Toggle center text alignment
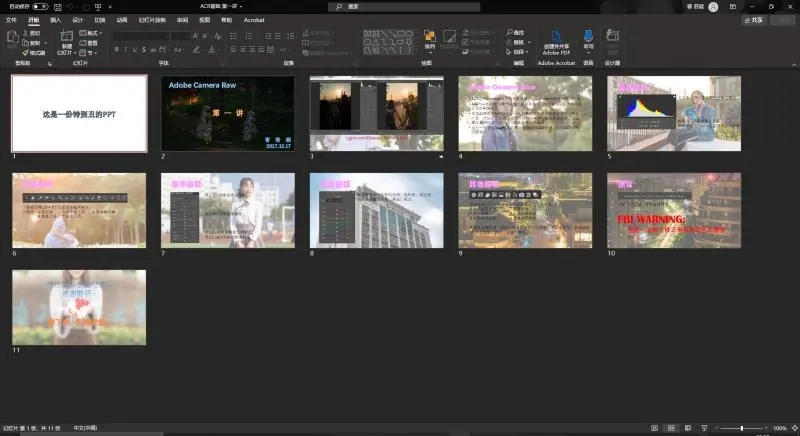 pos(243,49)
